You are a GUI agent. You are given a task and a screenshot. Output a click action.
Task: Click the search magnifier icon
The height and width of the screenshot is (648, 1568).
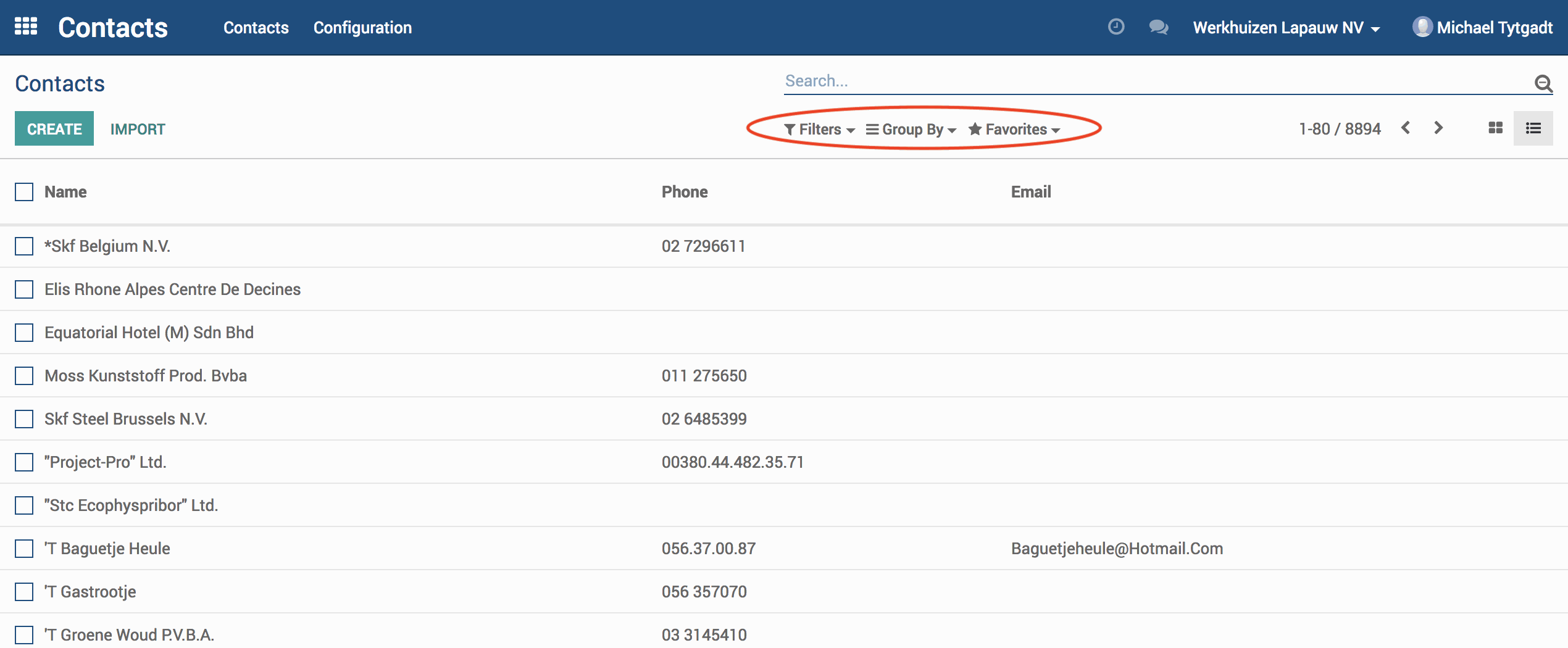pyautogui.click(x=1543, y=83)
